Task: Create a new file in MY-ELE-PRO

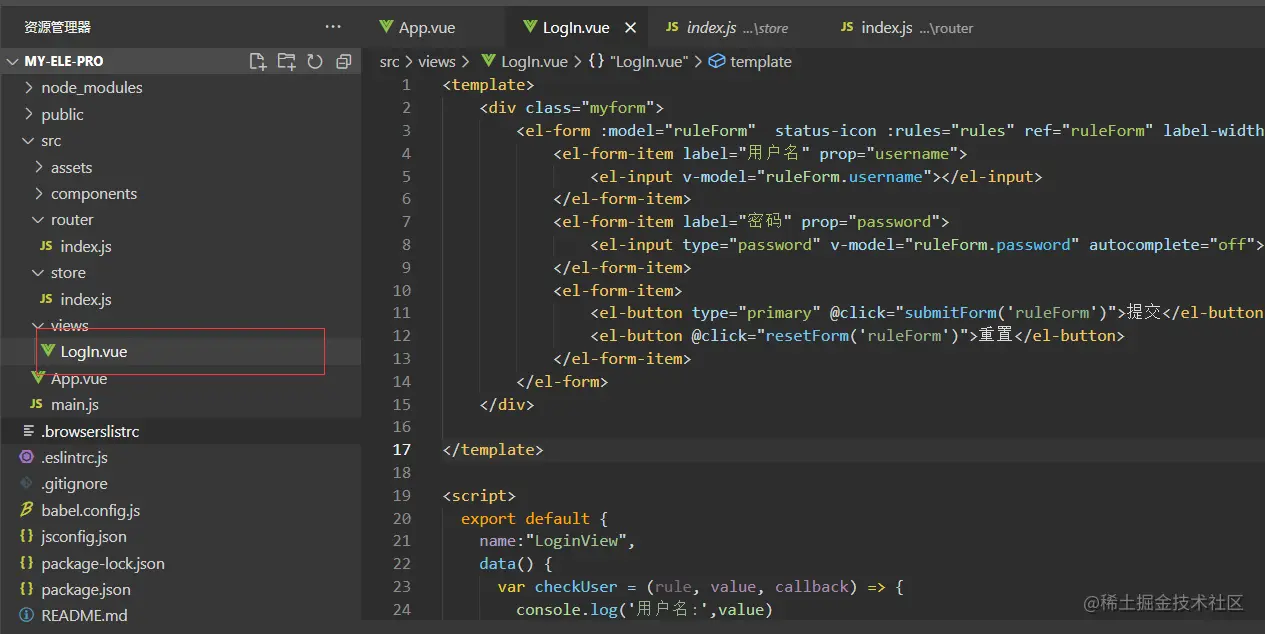Action: [x=257, y=61]
